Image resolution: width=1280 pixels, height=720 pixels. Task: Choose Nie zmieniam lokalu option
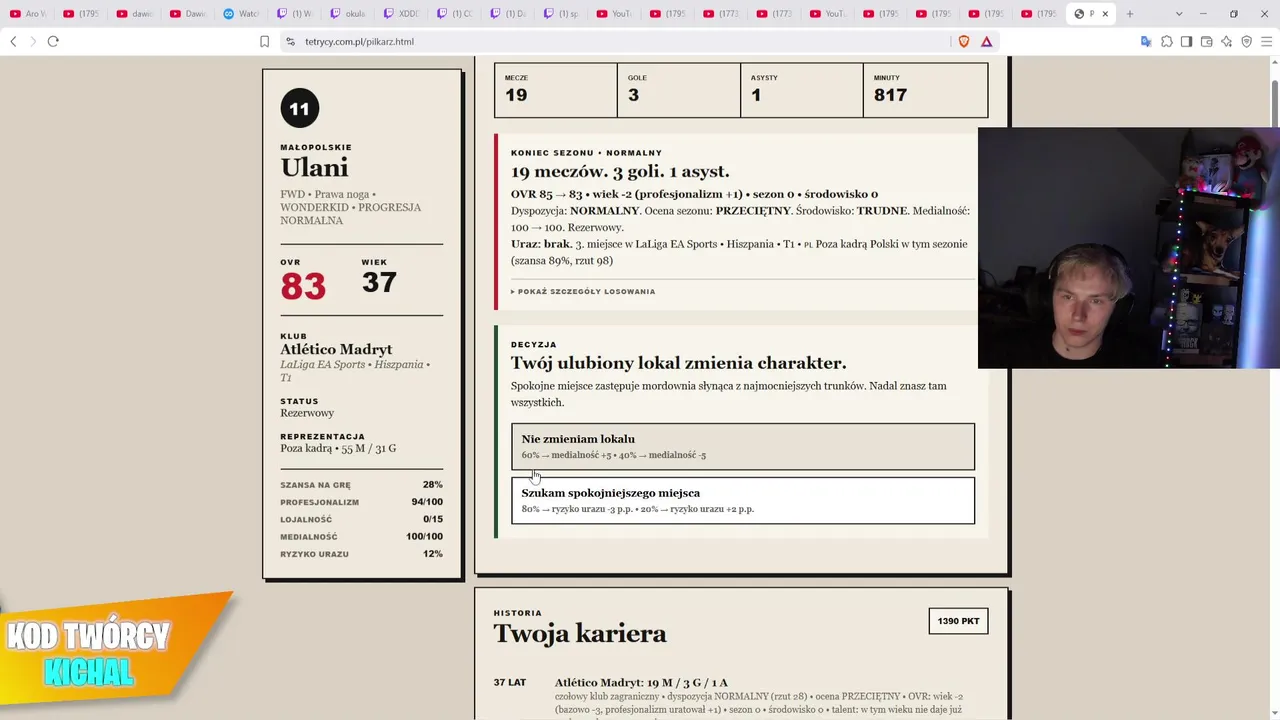(743, 446)
